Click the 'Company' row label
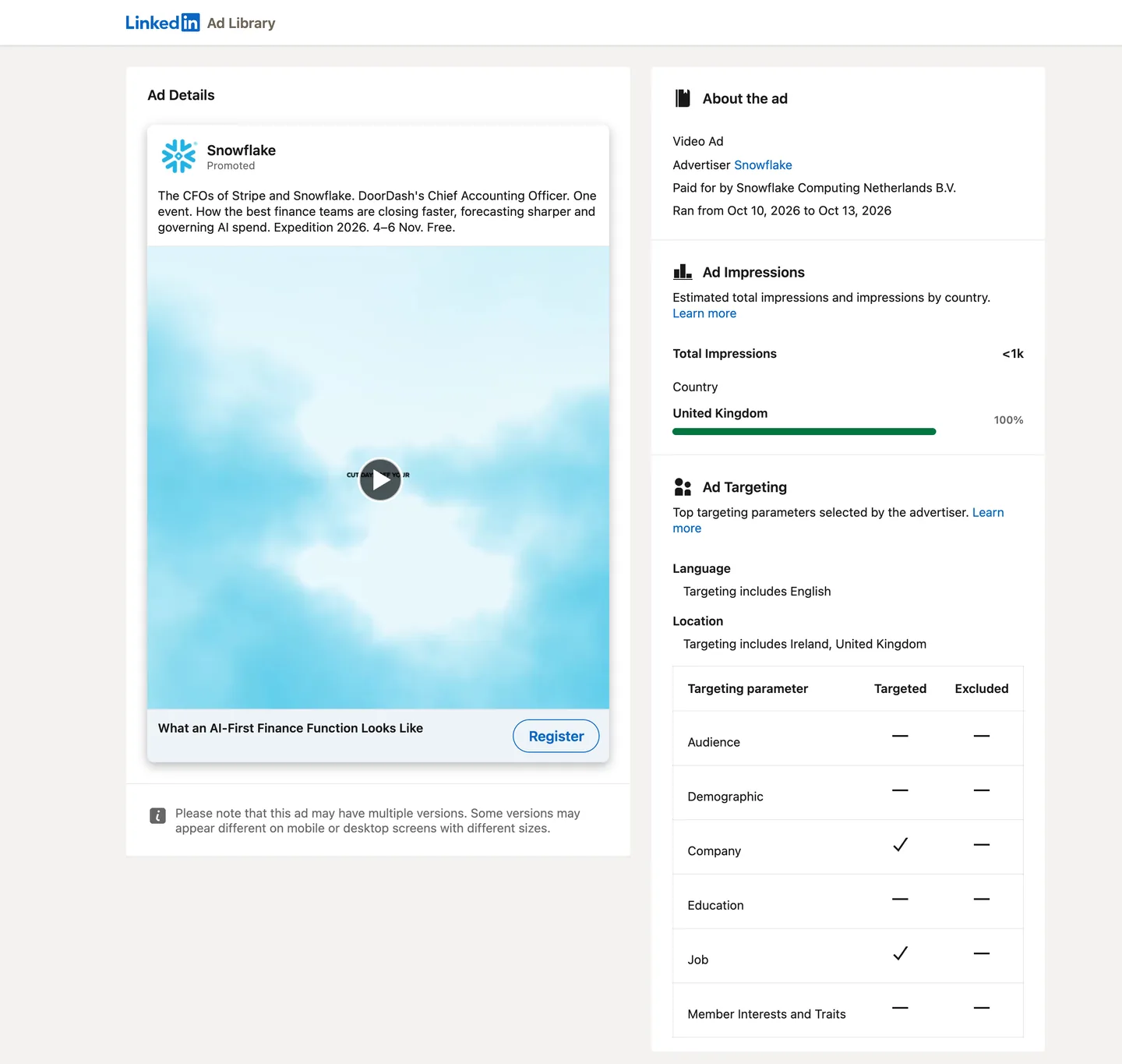The image size is (1122, 1064). point(714,851)
